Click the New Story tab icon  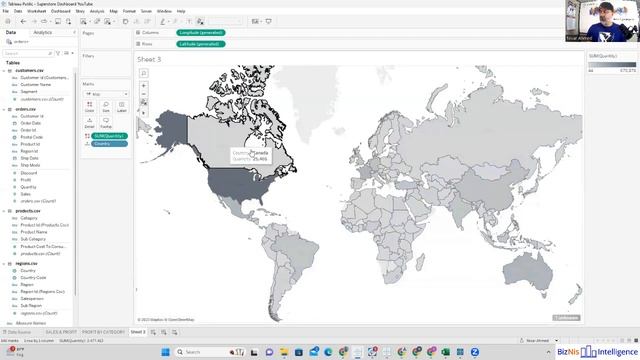174,332
